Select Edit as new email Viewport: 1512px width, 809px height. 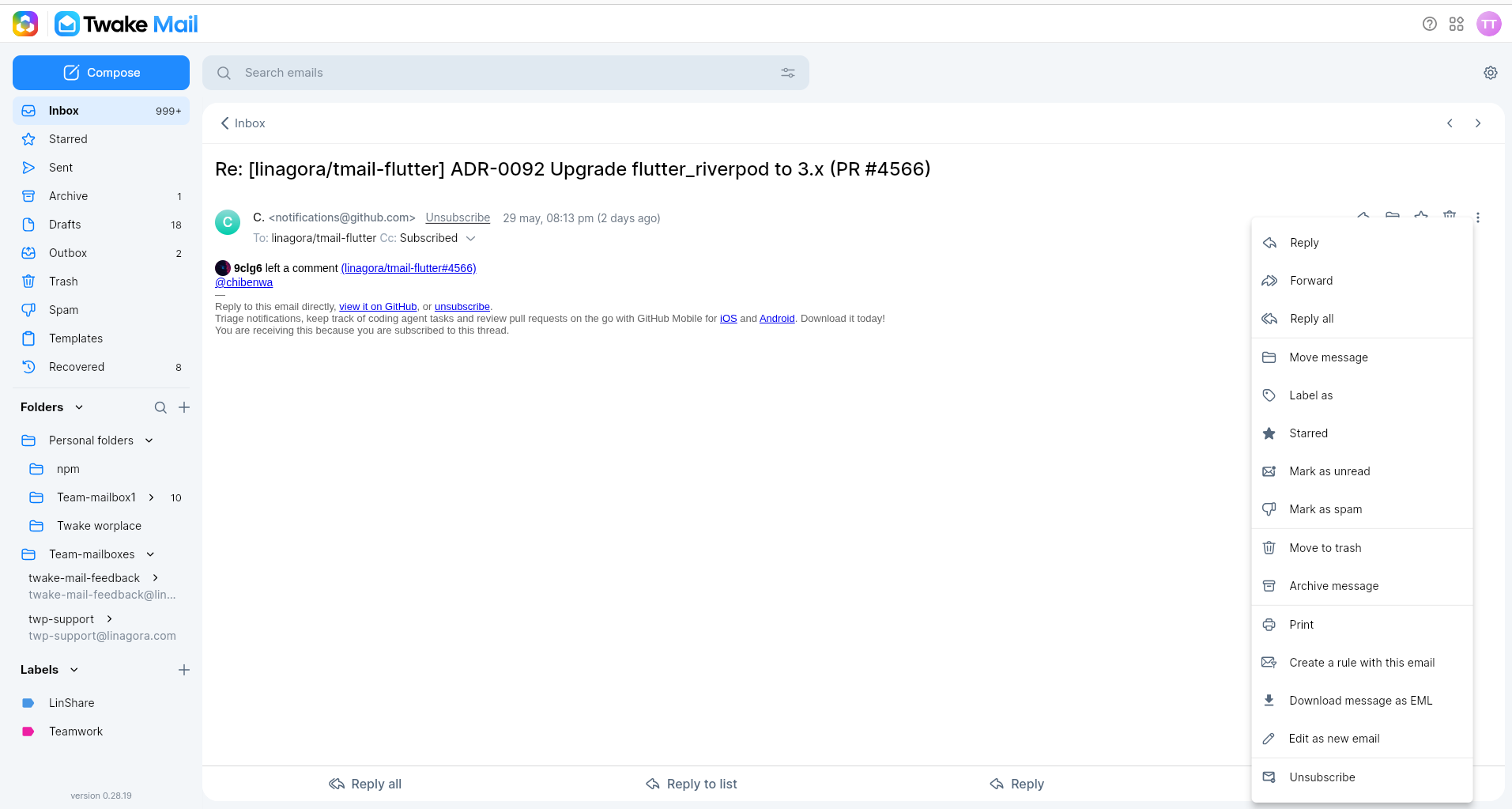1363,739
